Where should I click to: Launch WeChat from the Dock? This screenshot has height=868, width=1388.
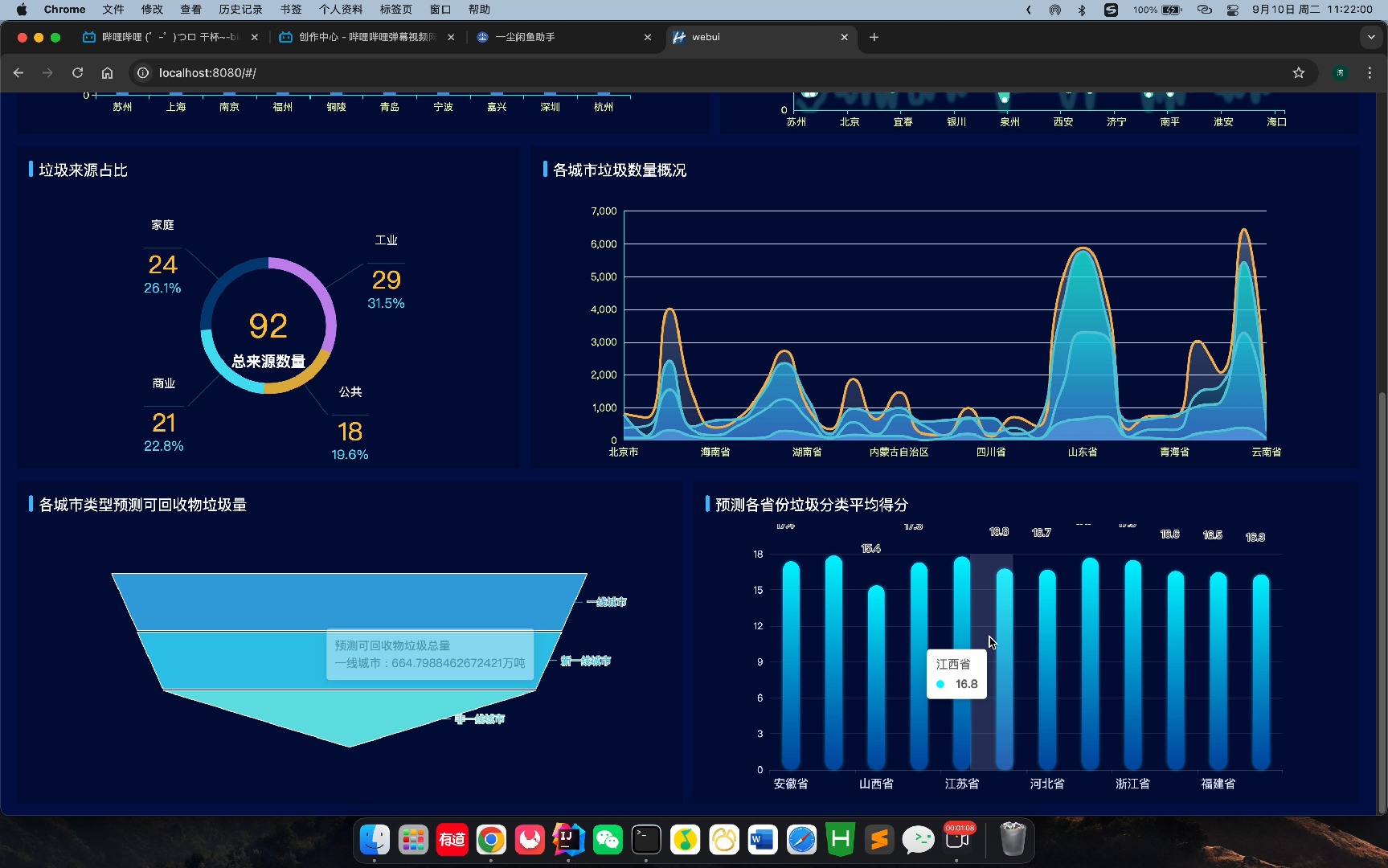608,840
